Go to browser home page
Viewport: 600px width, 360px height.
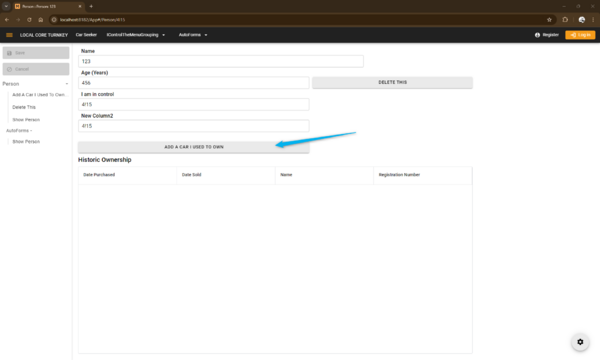coord(41,20)
